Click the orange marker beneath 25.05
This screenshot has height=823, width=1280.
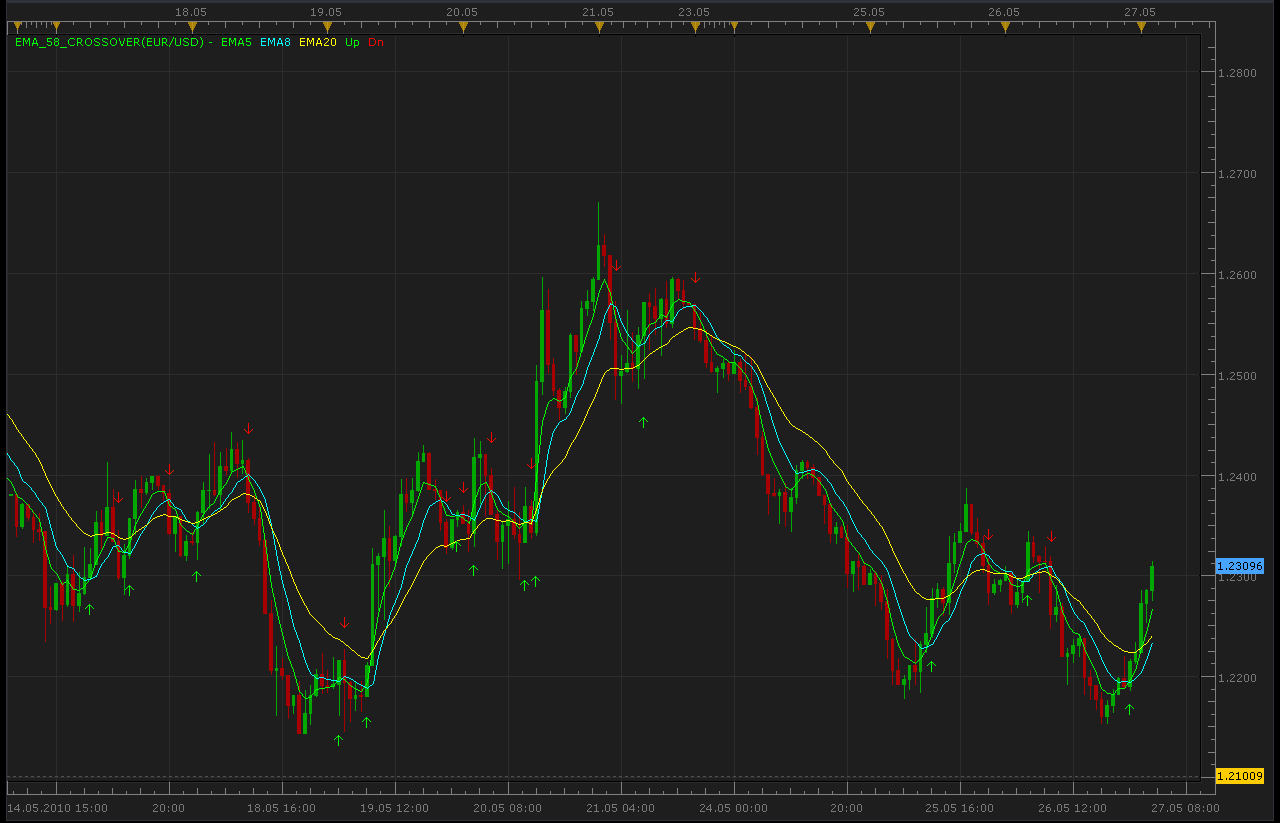tap(870, 27)
